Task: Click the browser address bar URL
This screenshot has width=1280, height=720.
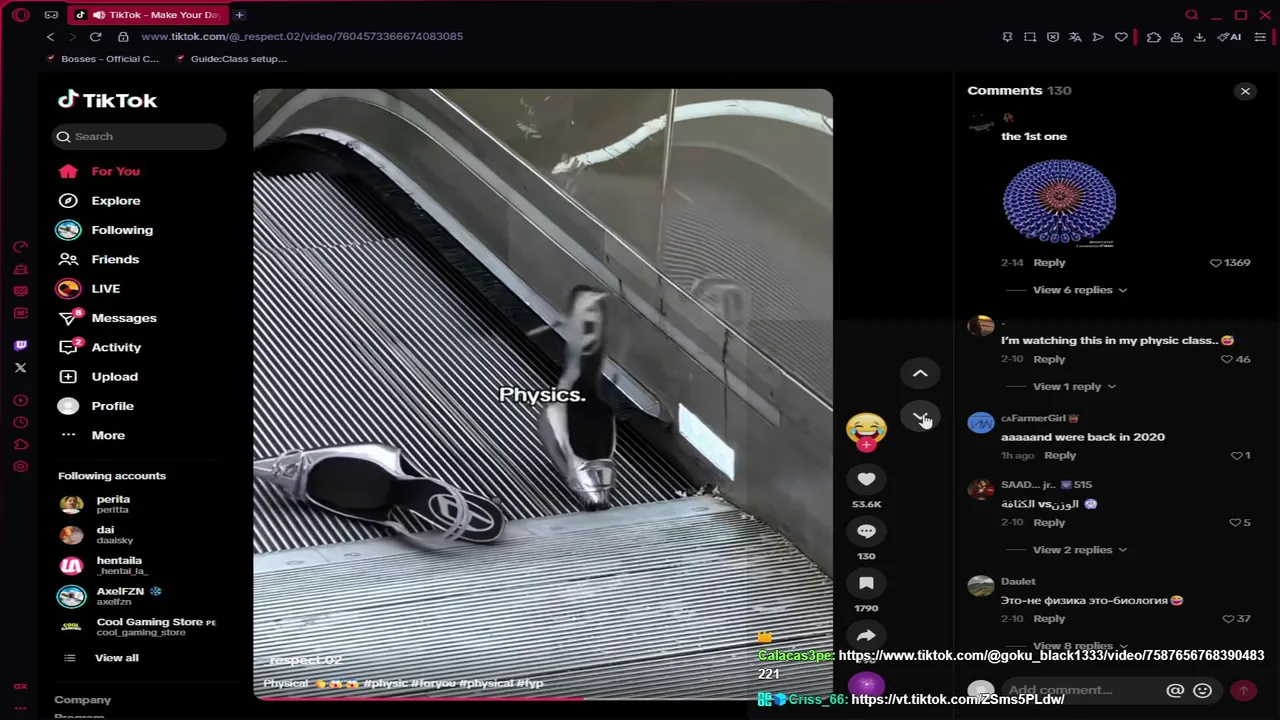Action: point(302,37)
